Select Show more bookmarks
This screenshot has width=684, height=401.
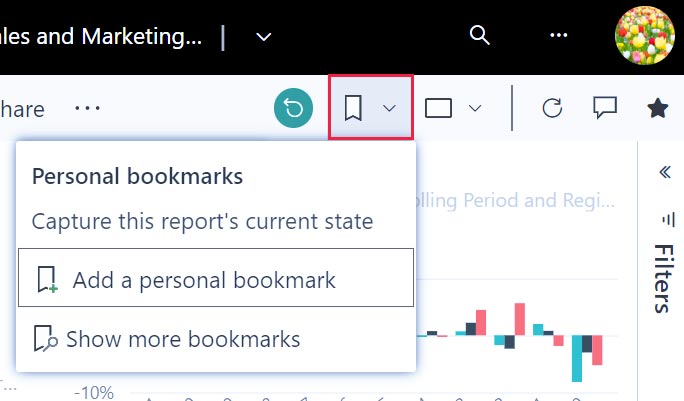[x=216, y=339]
